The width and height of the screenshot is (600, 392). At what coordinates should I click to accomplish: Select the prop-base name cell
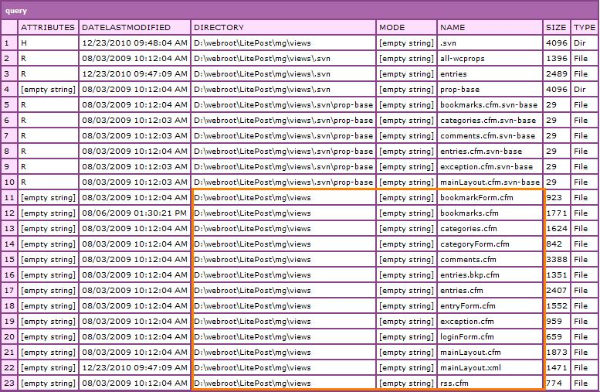(490, 89)
